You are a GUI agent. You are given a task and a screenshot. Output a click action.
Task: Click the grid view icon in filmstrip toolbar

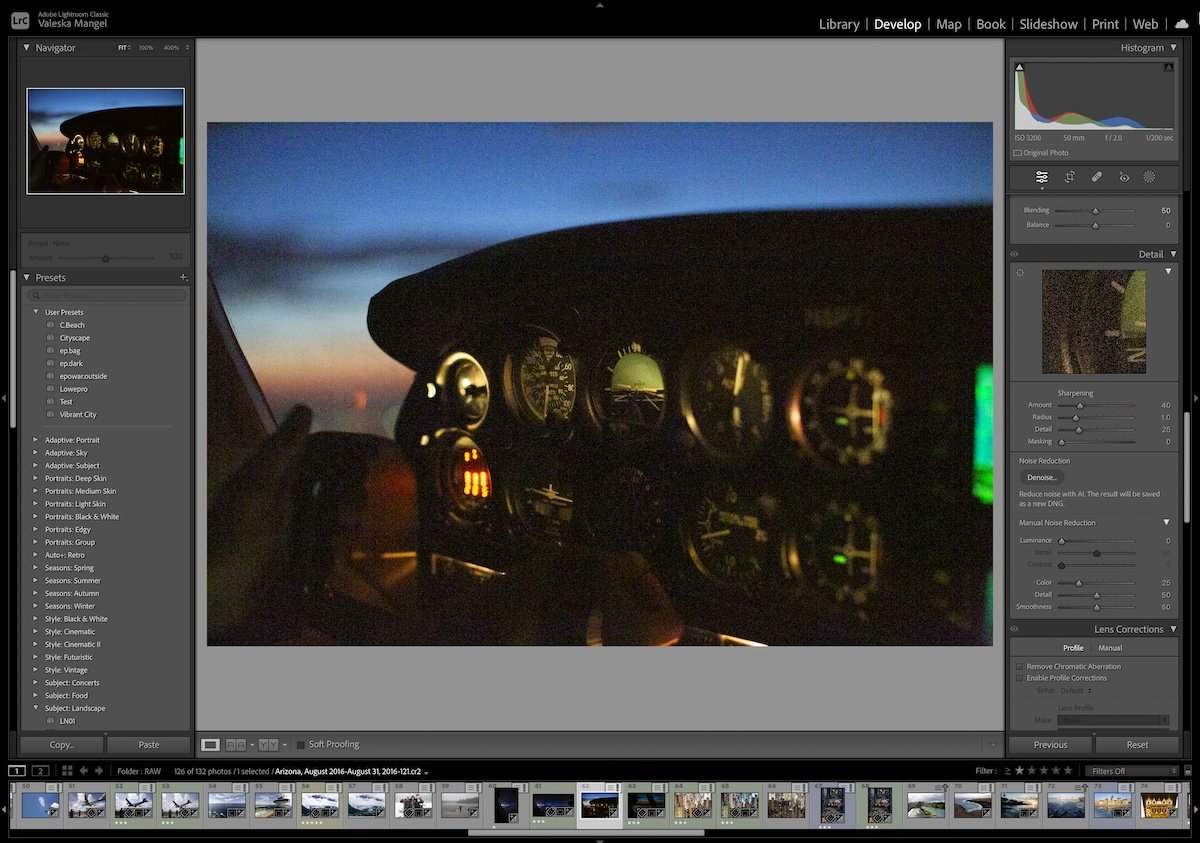(67, 771)
